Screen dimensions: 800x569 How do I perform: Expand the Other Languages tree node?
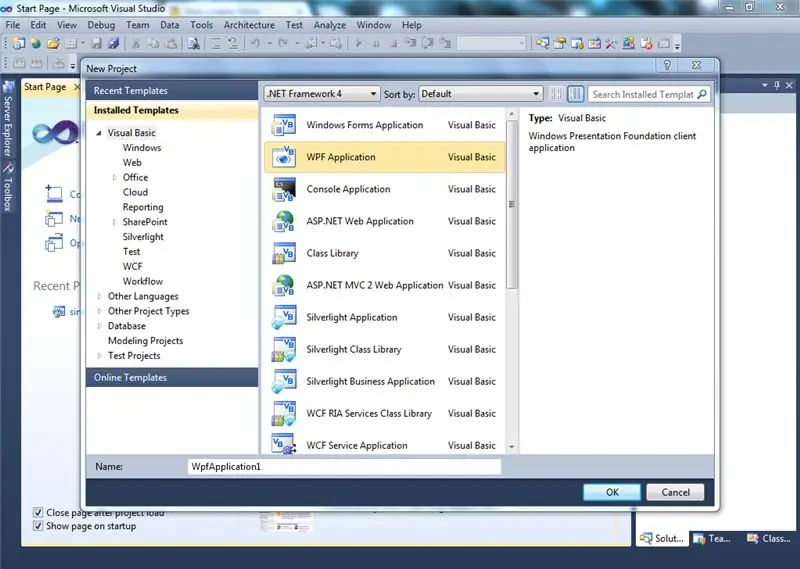pyautogui.click(x=99, y=296)
